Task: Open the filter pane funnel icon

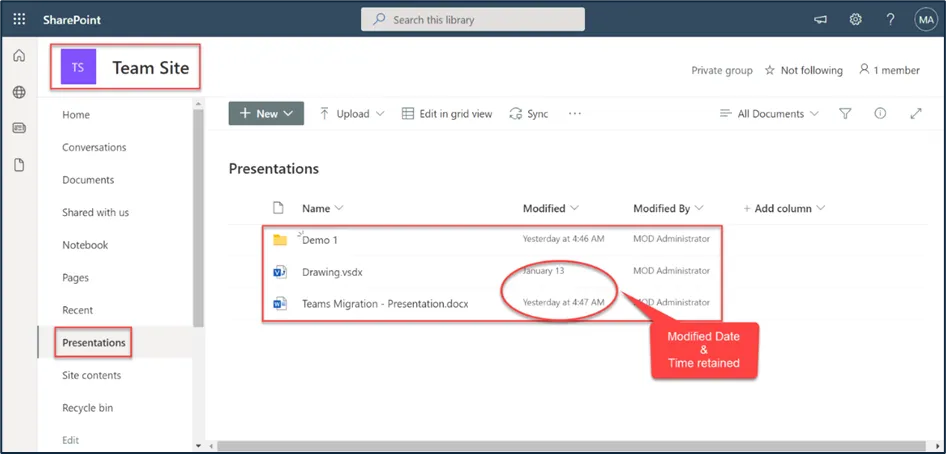Action: [845, 114]
